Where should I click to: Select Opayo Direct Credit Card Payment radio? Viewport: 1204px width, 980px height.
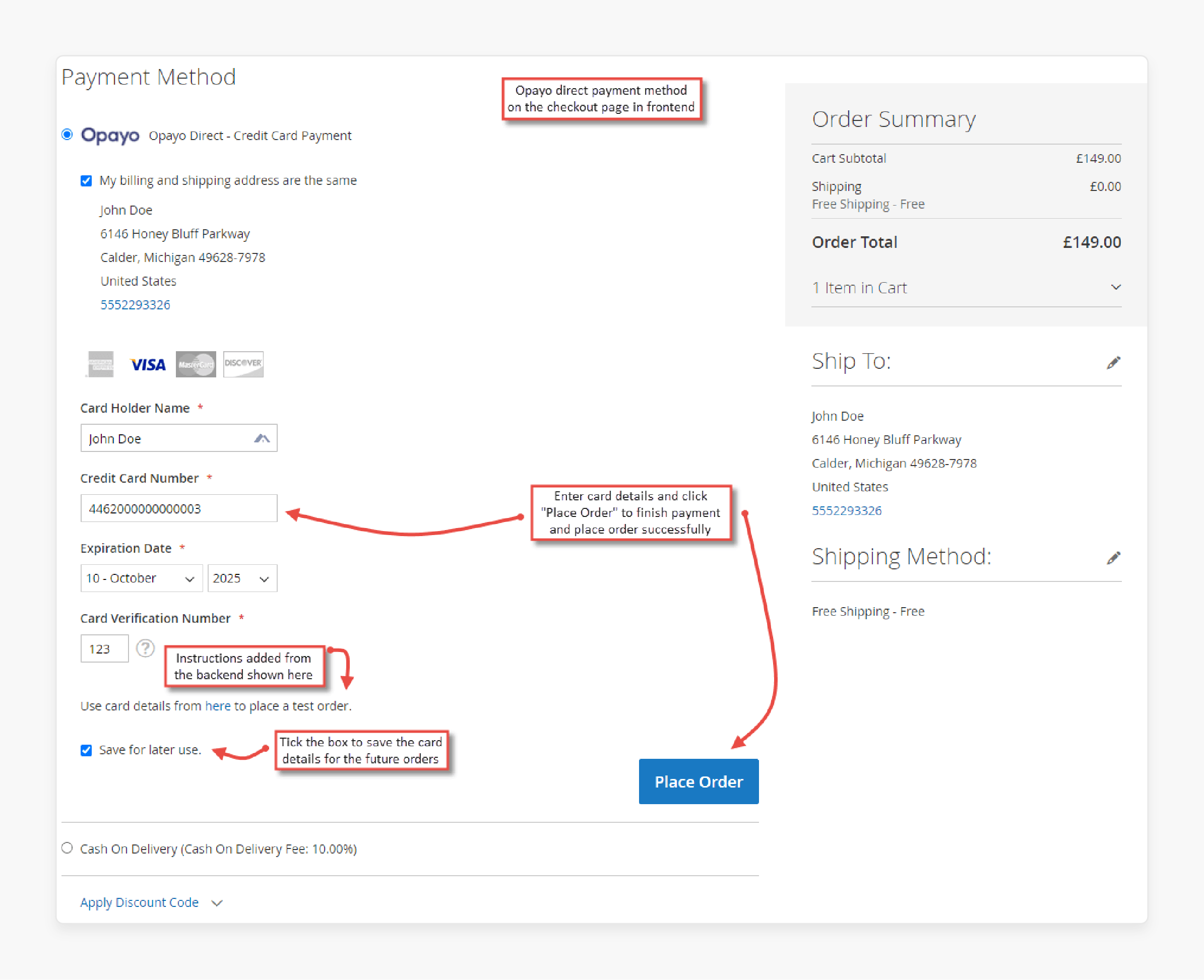(67, 135)
